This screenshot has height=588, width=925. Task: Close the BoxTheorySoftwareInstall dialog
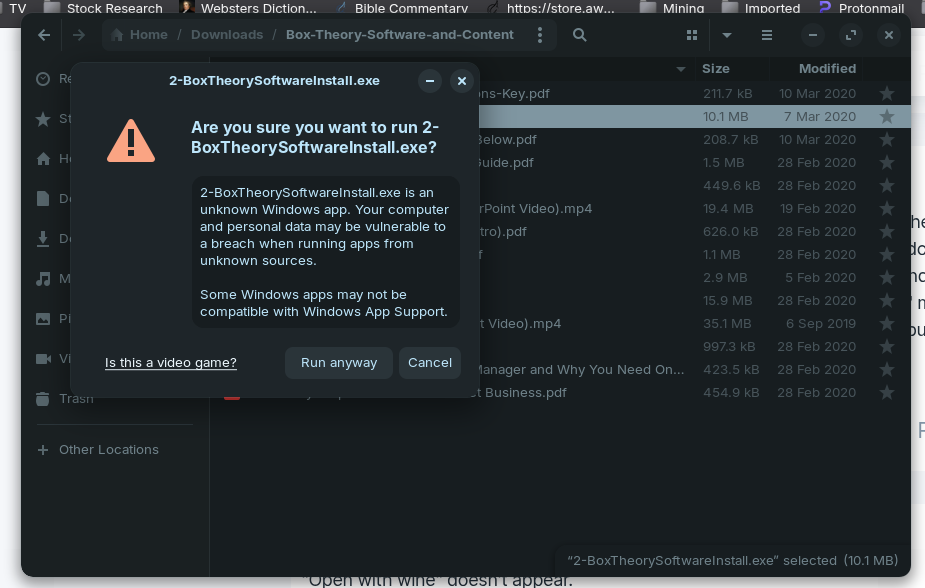462,81
